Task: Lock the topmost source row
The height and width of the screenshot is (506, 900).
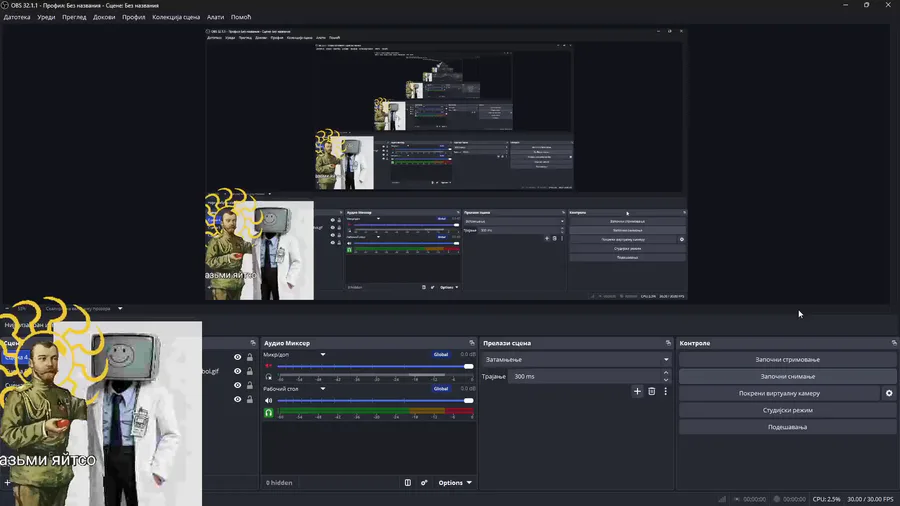Action: click(x=250, y=357)
